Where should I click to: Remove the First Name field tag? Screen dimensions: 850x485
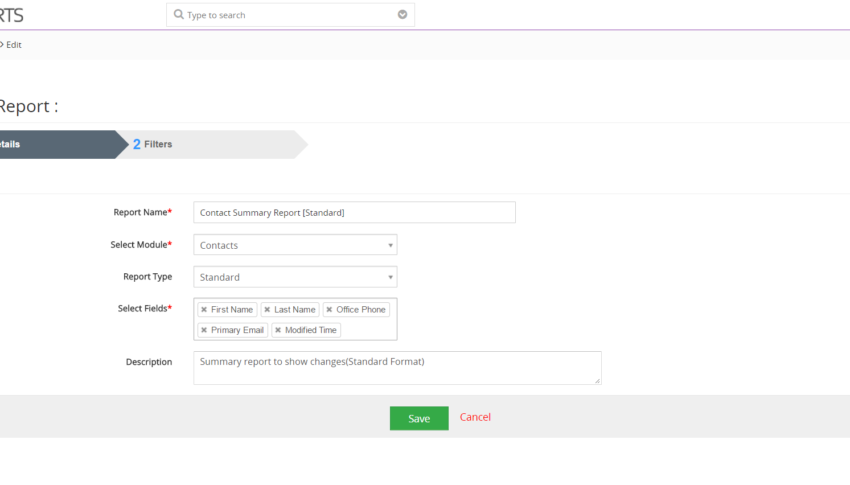[204, 309]
